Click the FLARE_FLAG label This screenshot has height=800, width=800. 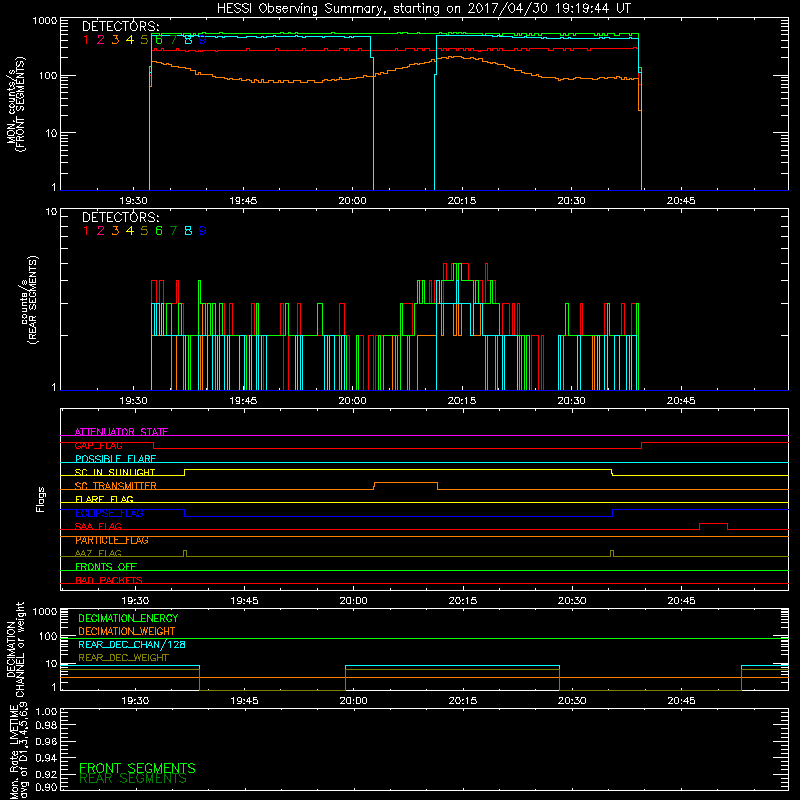(104, 499)
